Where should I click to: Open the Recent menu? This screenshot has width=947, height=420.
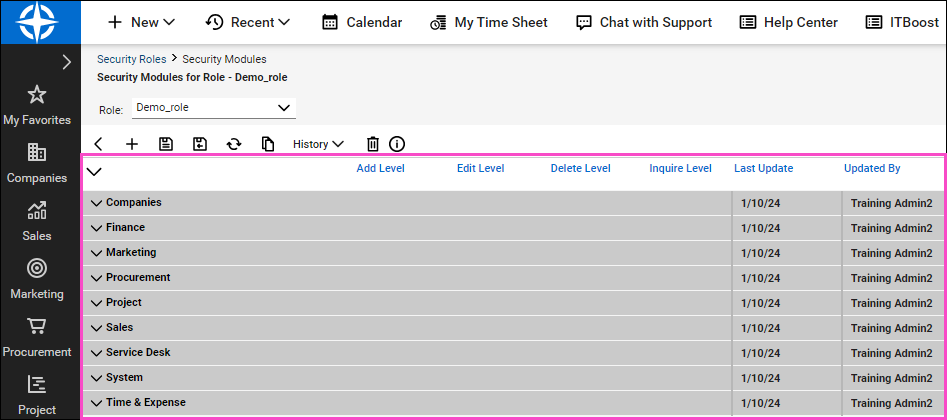click(x=248, y=22)
